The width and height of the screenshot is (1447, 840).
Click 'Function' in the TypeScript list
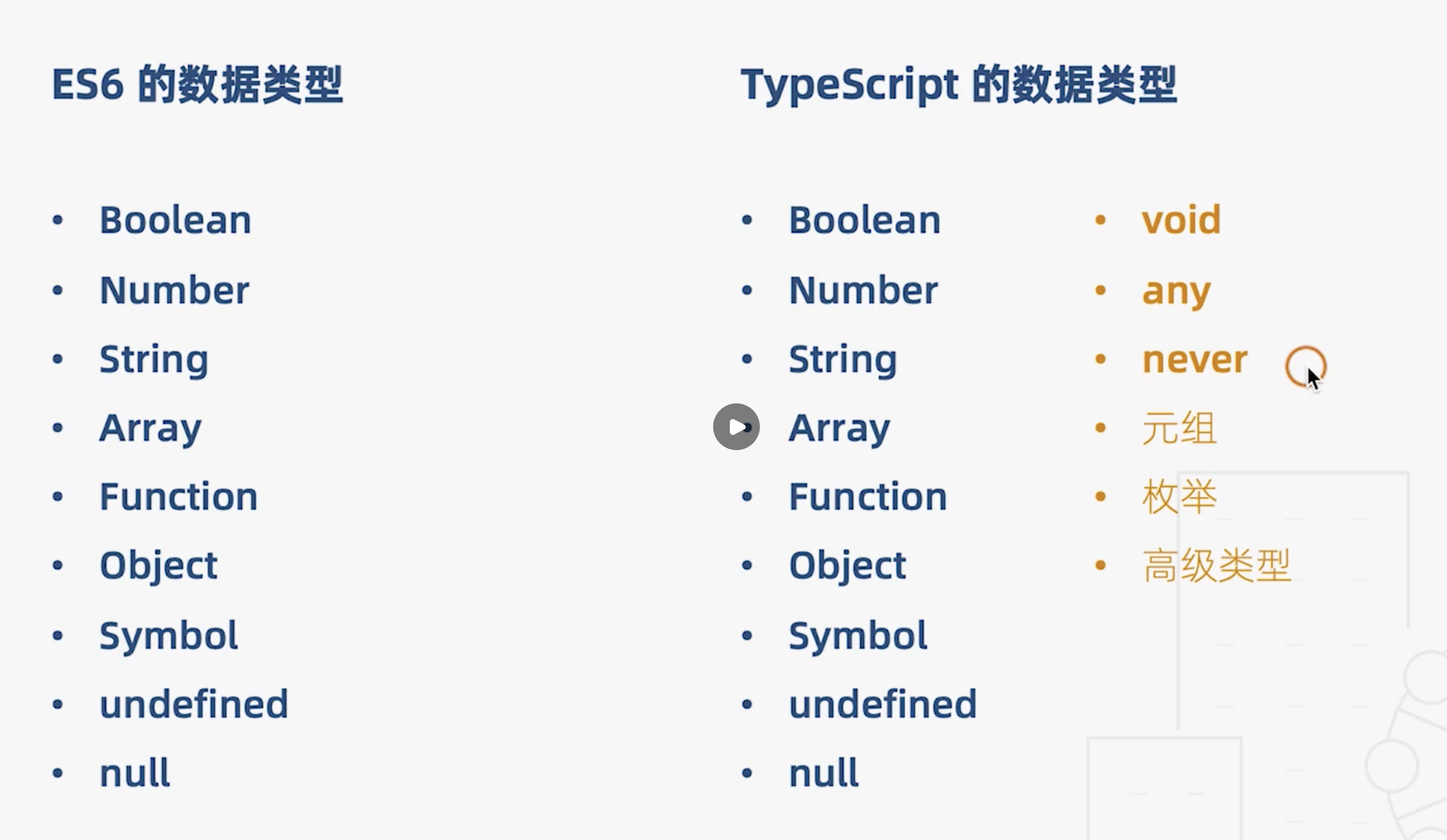868,496
